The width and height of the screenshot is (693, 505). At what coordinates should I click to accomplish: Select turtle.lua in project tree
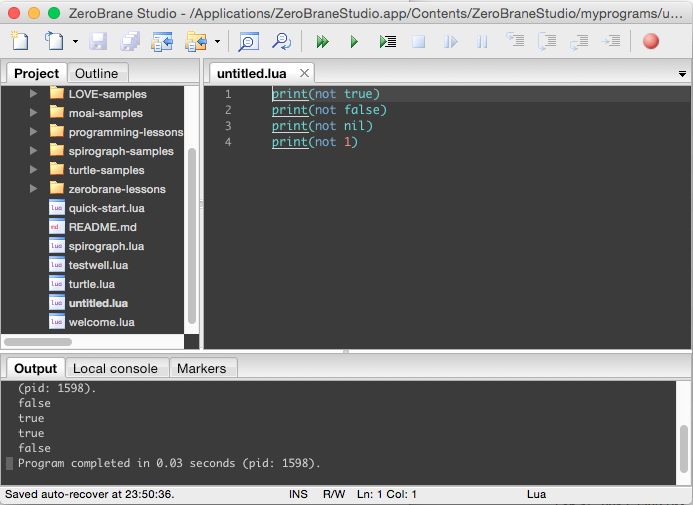91,284
